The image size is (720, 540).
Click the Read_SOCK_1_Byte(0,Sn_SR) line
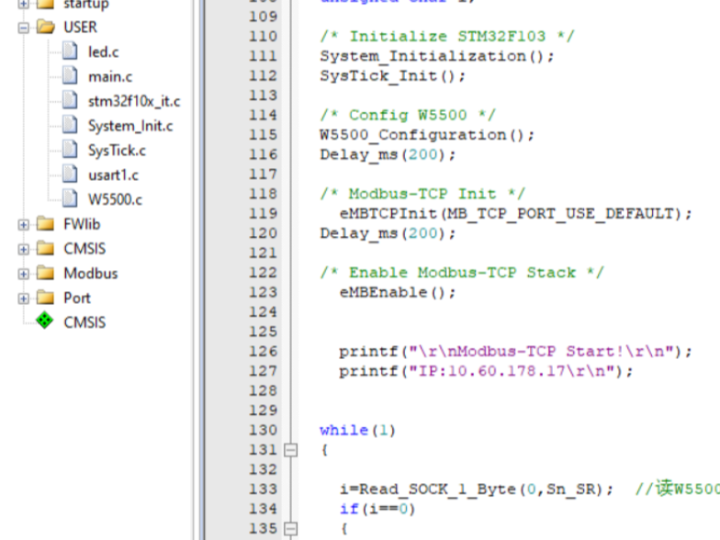[x=477, y=489]
